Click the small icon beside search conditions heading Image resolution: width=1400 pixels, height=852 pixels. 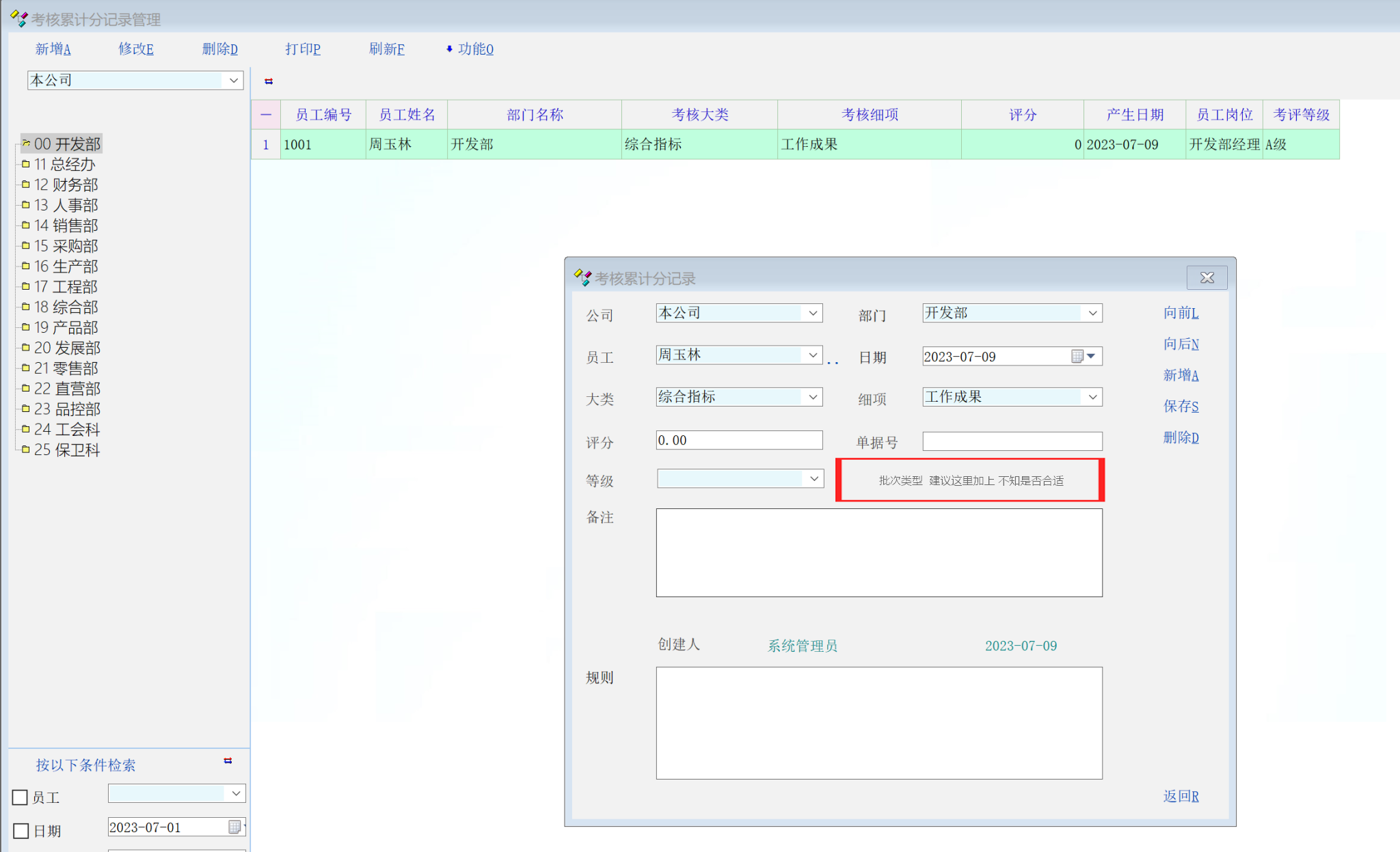pyautogui.click(x=228, y=761)
